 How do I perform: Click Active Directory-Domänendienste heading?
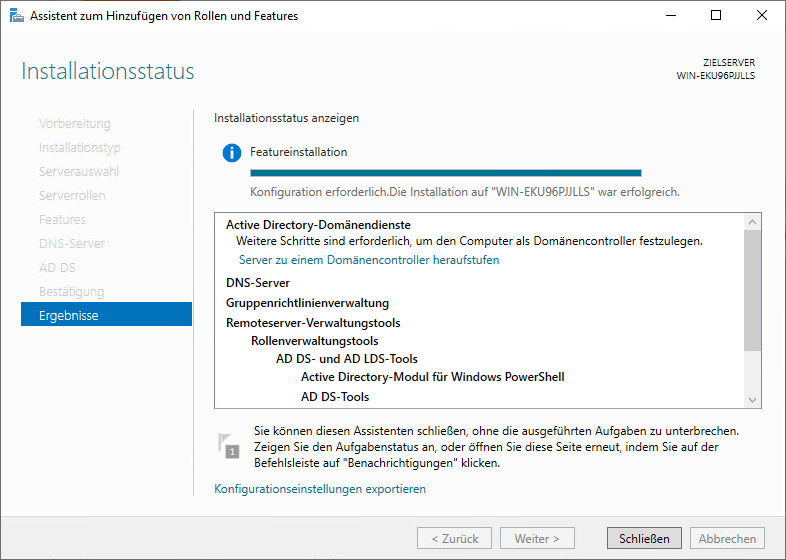click(x=318, y=225)
